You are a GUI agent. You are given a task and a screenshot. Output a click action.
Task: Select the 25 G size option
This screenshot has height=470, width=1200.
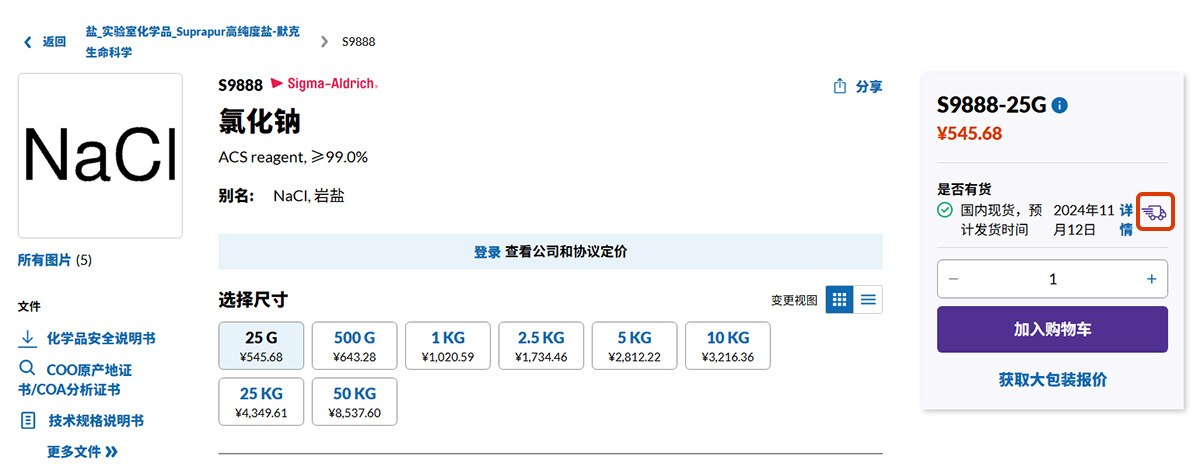(x=261, y=345)
